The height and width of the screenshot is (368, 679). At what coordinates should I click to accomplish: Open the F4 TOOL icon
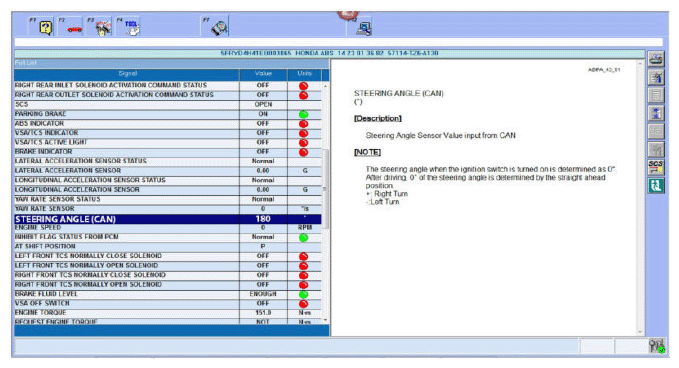click(129, 27)
